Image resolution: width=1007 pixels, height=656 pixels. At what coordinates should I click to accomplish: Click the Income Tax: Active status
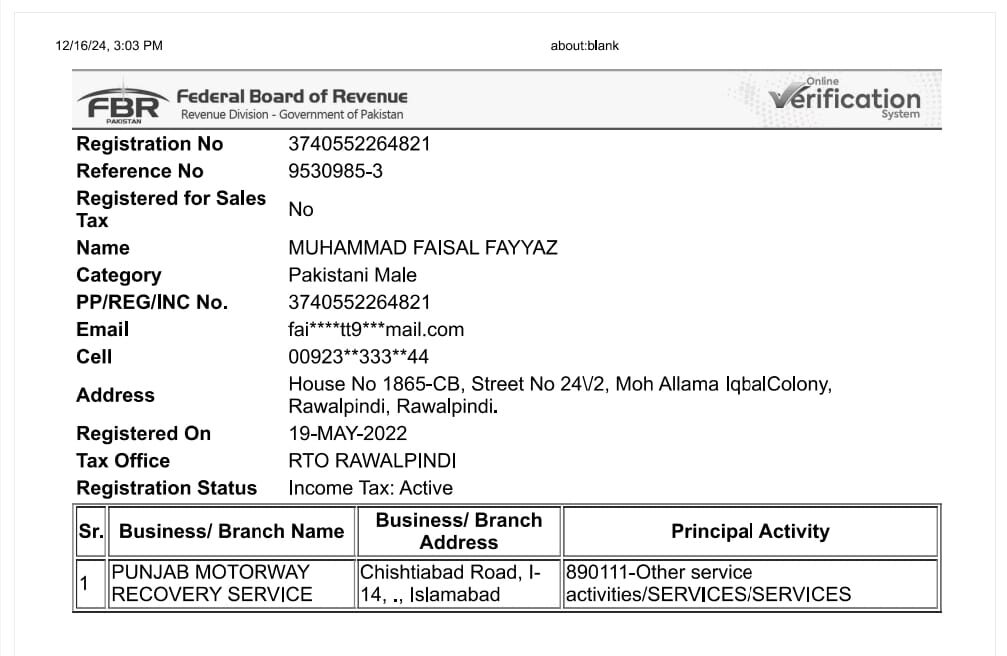coord(370,488)
